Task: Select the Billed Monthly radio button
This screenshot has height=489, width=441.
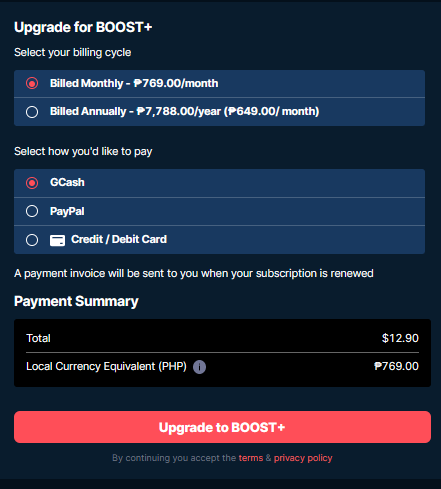Action: [x=32, y=83]
